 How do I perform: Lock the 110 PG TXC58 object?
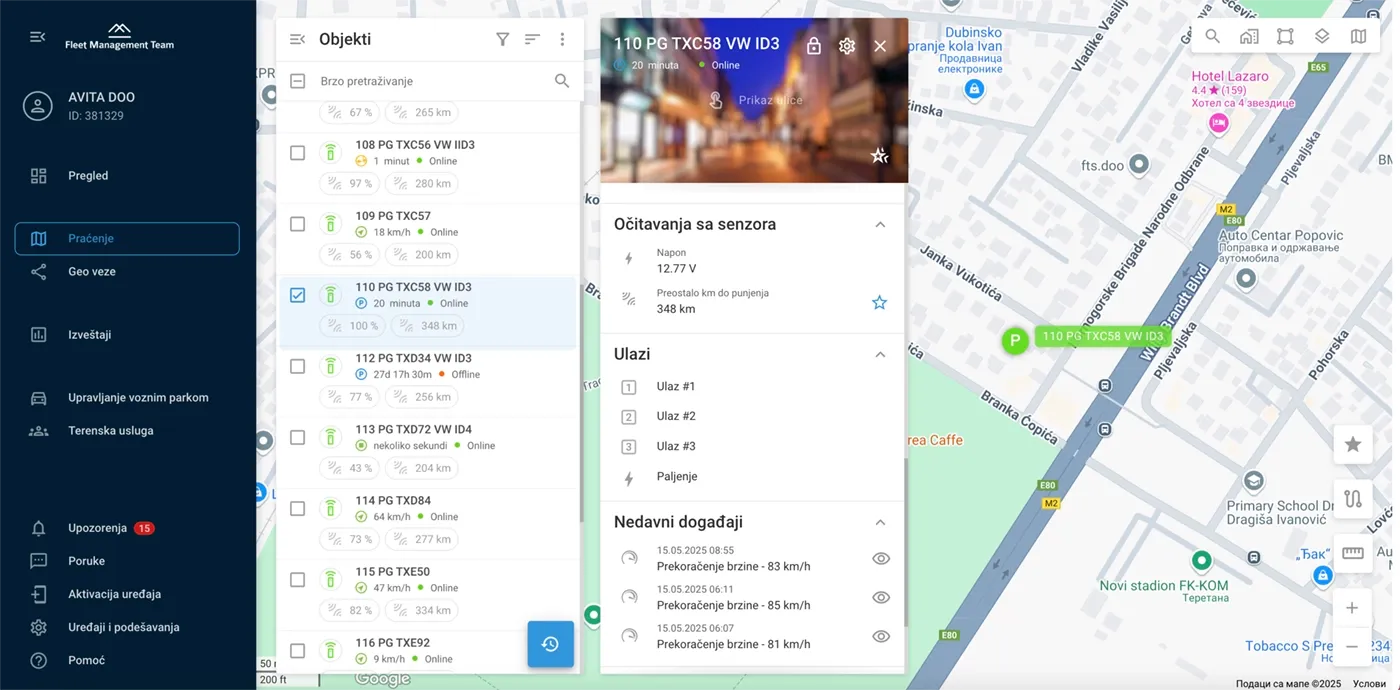[814, 46]
